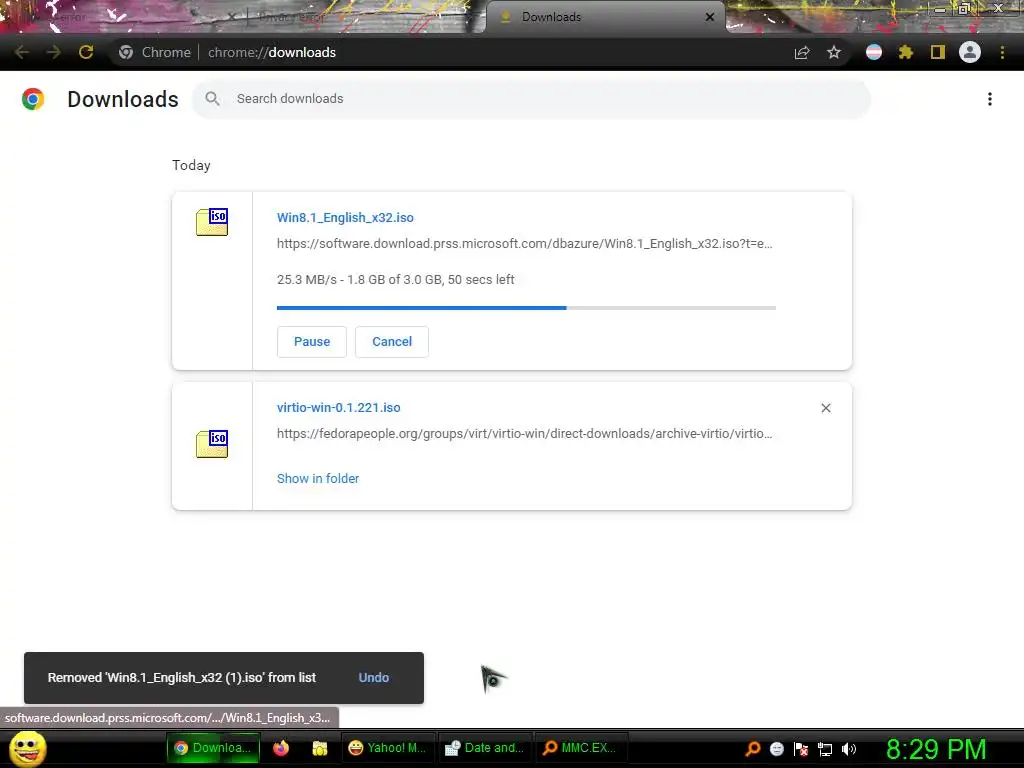The height and width of the screenshot is (768, 1024).
Task: Click the network computer tray icon
Action: (825, 749)
